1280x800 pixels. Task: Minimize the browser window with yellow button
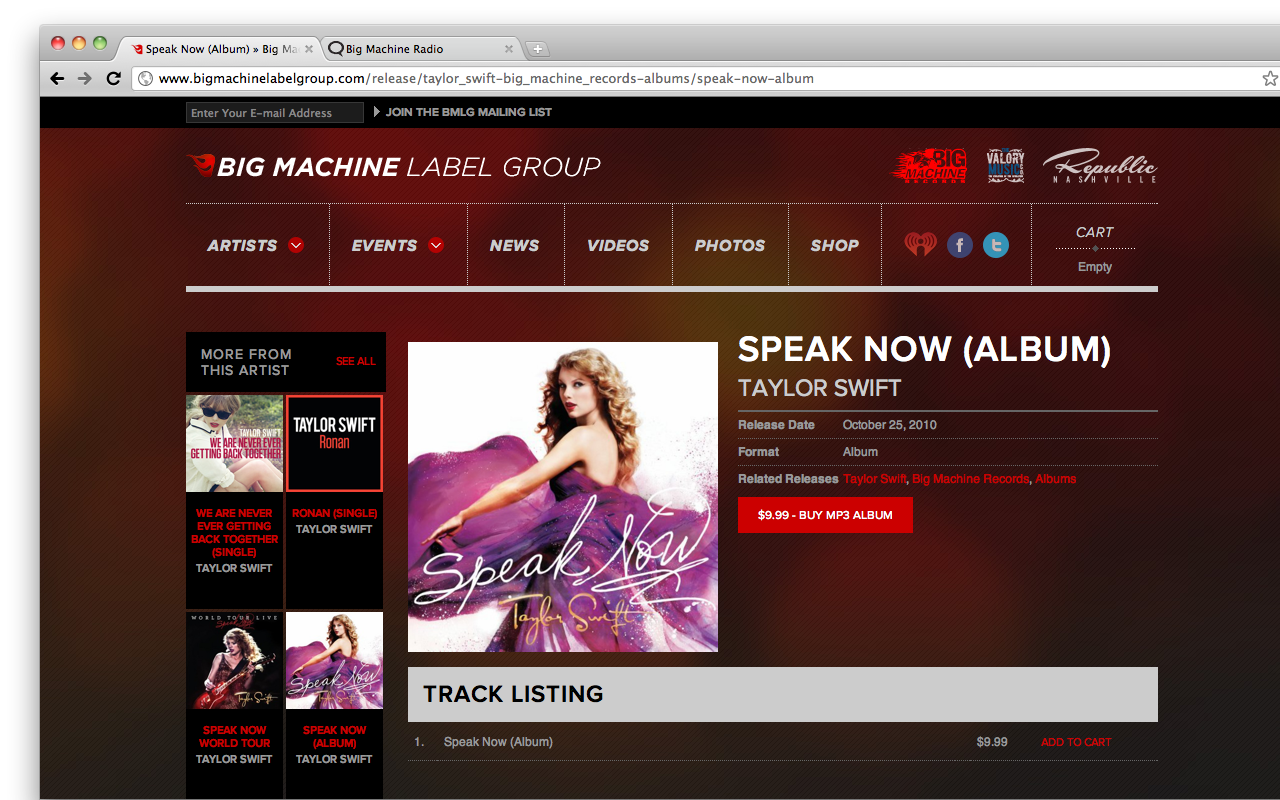click(79, 43)
